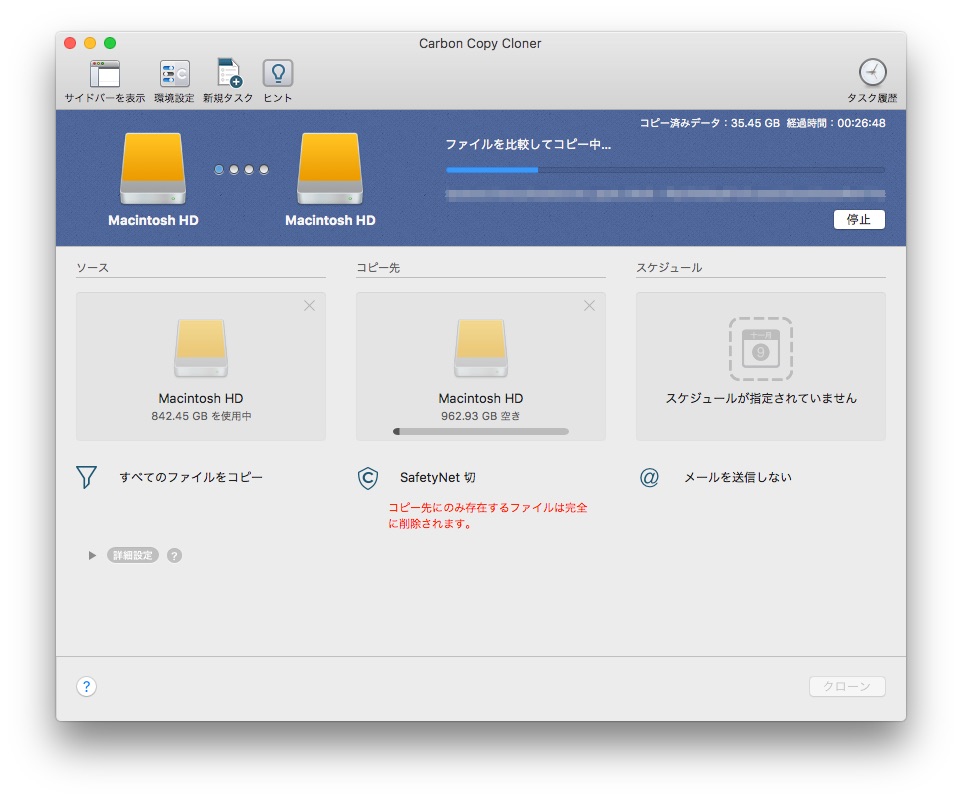This screenshot has width=962, height=801.
Task: Open the SafetyNet 切 setting menu
Action: pos(437,477)
